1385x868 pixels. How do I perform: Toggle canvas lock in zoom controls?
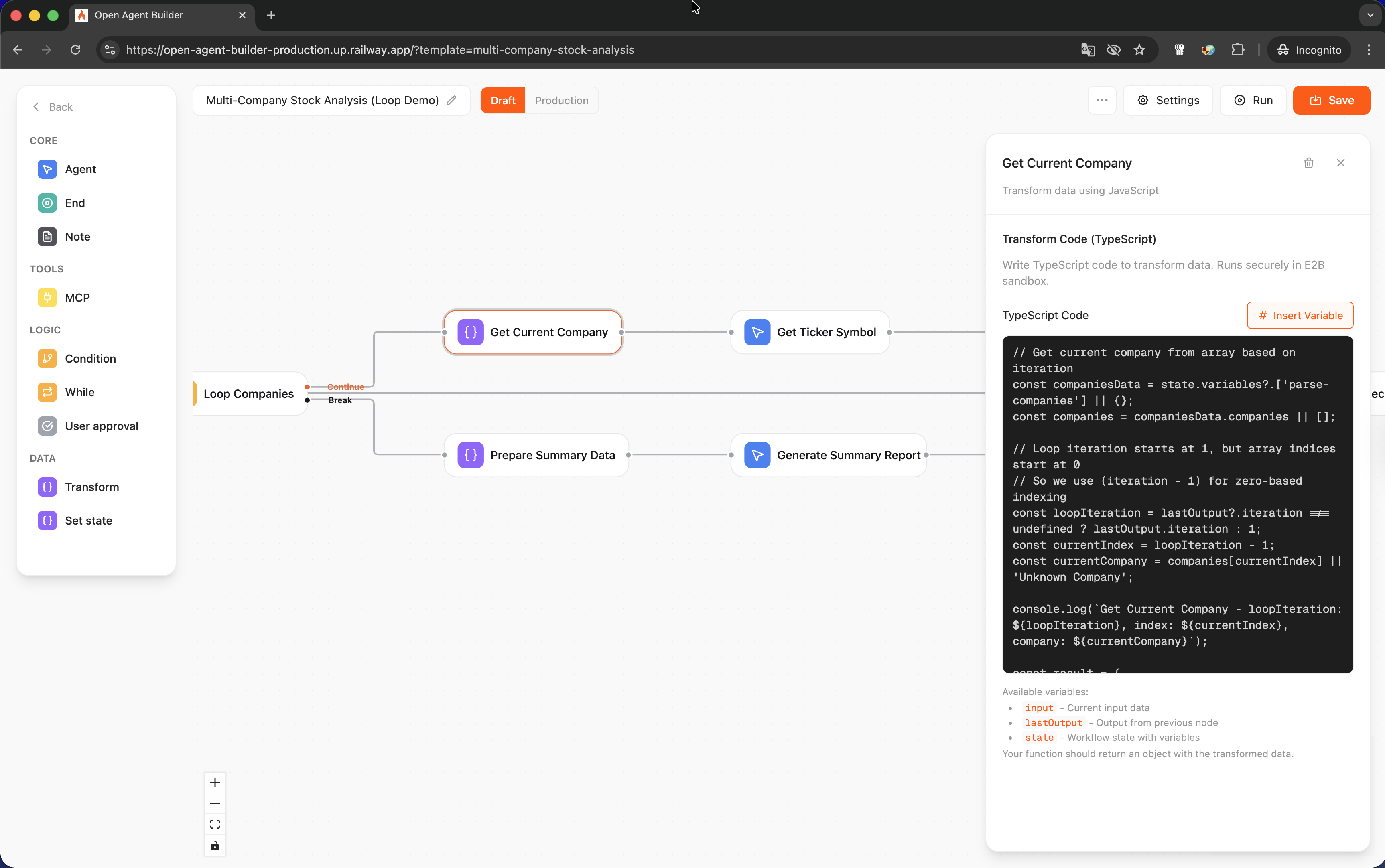click(215, 846)
